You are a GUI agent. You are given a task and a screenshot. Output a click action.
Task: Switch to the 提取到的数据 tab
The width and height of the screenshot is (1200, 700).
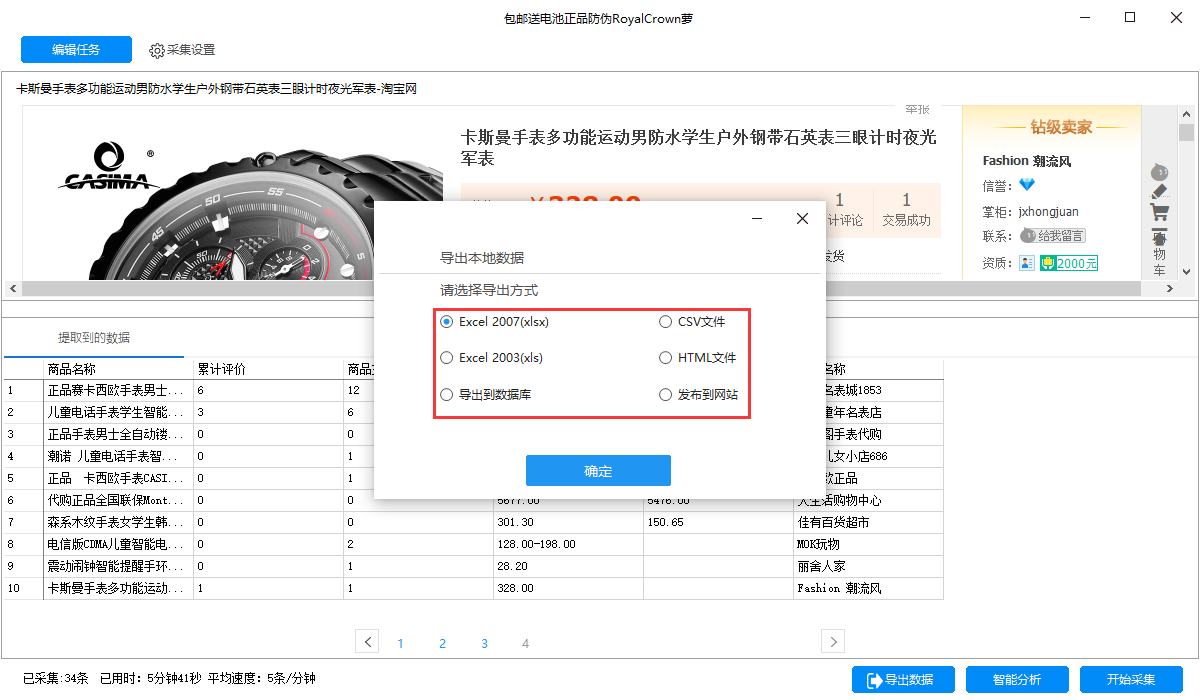pos(94,337)
